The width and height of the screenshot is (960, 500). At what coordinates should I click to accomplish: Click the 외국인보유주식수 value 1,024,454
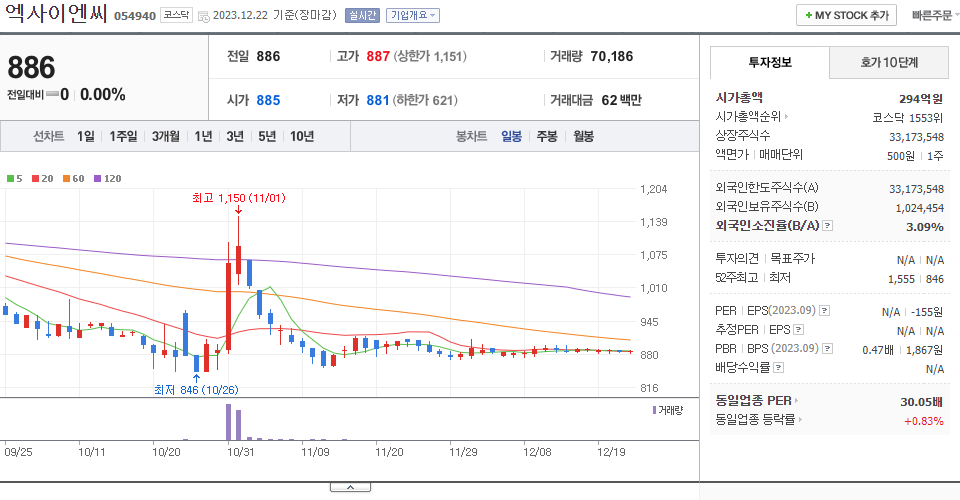pos(920,208)
